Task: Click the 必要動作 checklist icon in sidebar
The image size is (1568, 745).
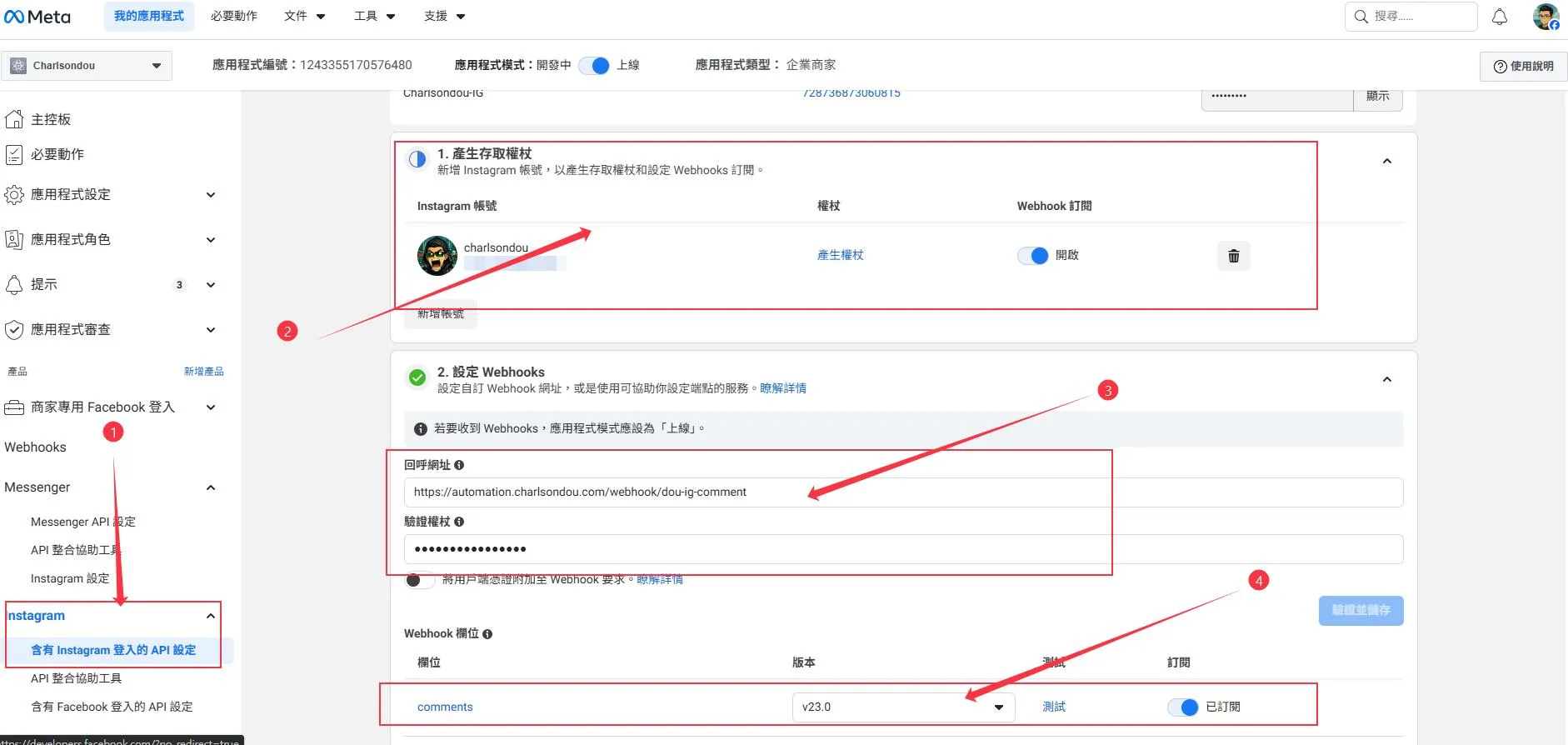Action: pyautogui.click(x=14, y=154)
